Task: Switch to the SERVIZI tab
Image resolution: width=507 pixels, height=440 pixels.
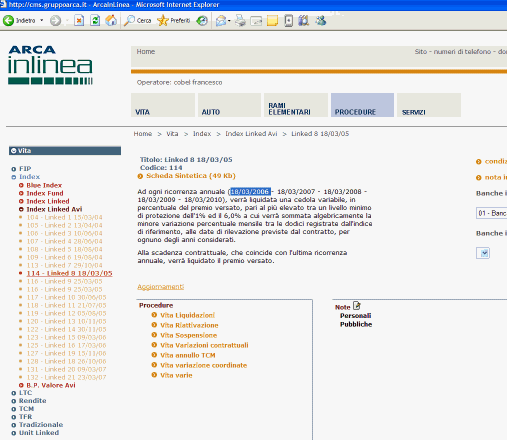Action: [429, 105]
